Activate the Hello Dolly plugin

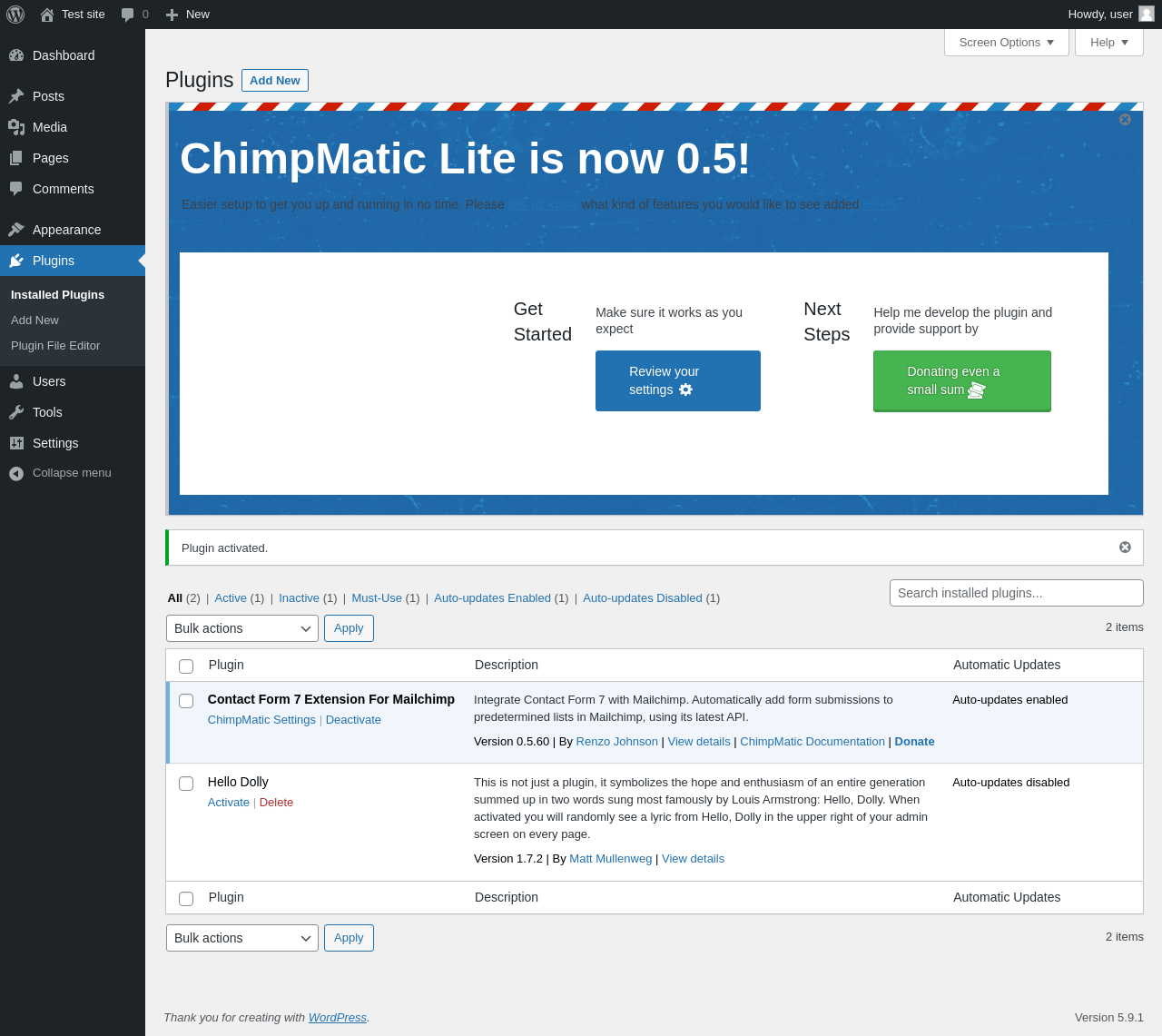pyautogui.click(x=229, y=803)
